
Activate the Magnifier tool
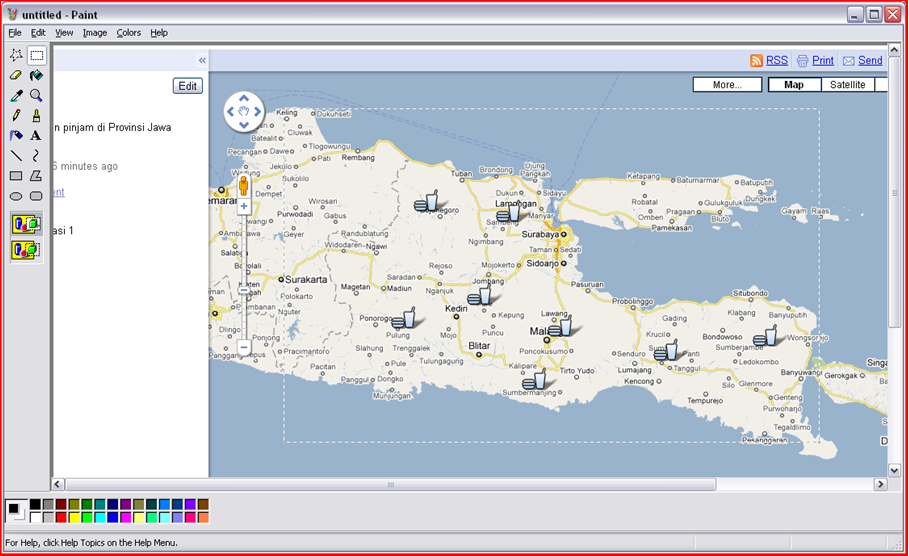click(36, 95)
